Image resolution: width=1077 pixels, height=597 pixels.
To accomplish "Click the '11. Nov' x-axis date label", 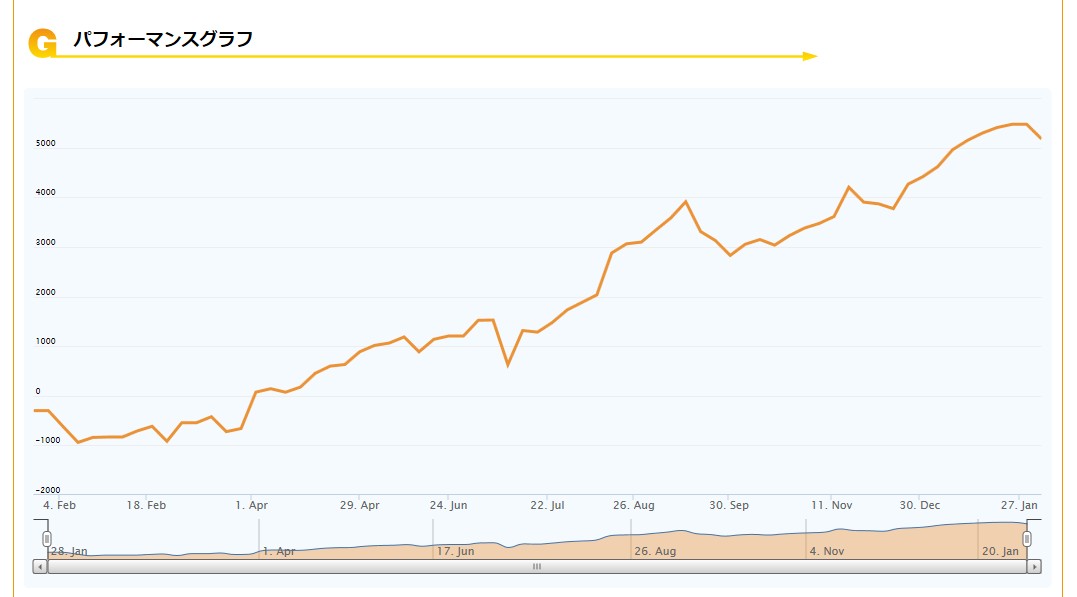I will click(x=832, y=506).
